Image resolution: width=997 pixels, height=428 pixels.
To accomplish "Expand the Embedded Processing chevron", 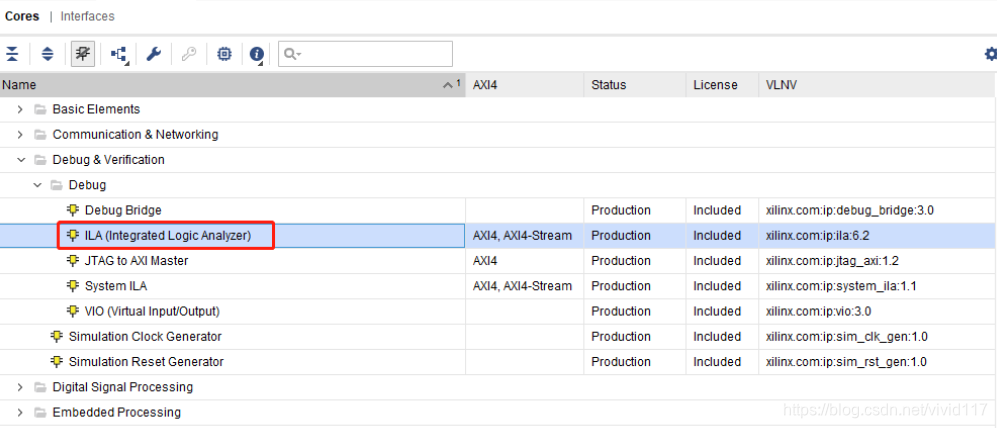I will [20, 412].
